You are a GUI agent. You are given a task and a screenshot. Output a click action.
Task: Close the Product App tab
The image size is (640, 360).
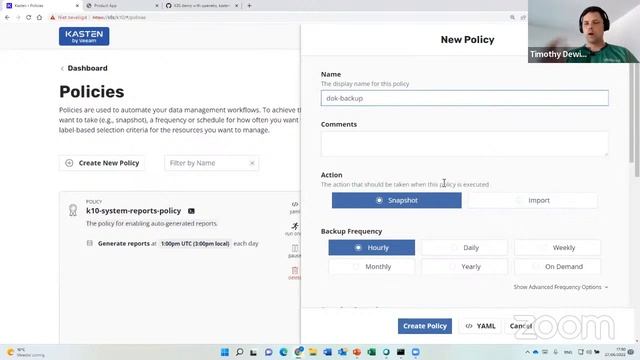[x=157, y=6]
